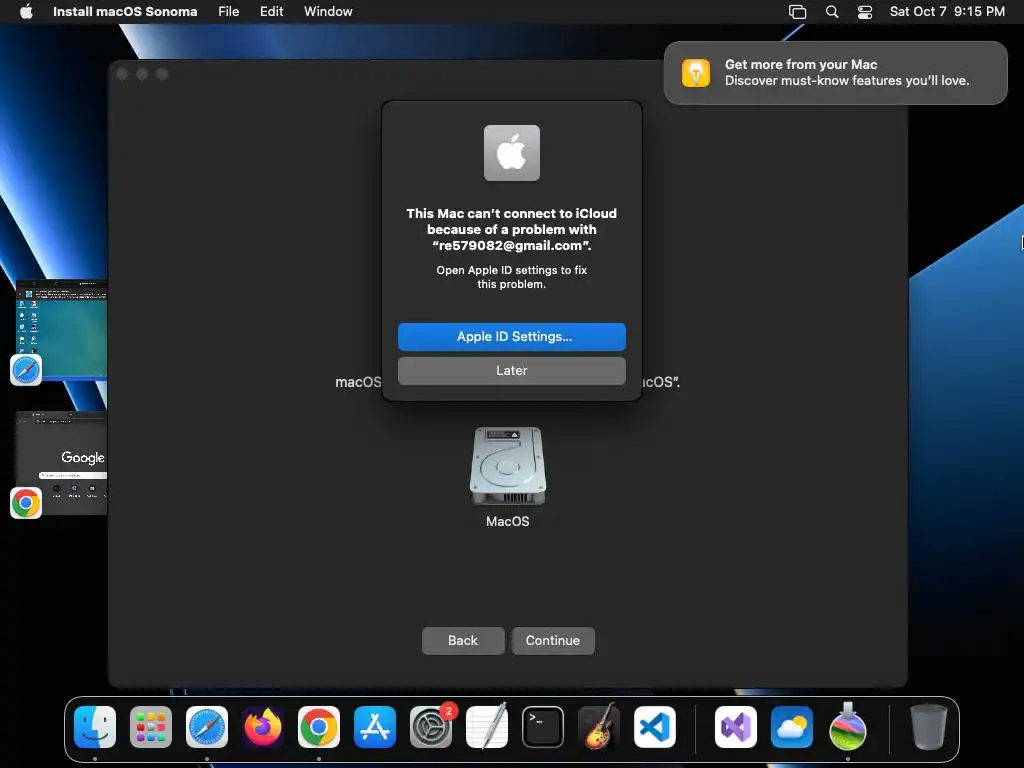Click the re579082@gmail.com address text
Image resolution: width=1024 pixels, height=768 pixels.
coord(510,246)
